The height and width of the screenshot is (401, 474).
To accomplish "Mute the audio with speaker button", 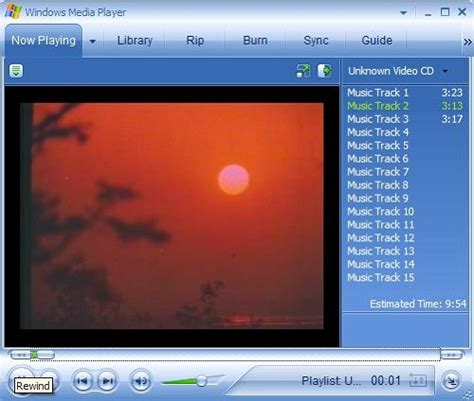I will pos(141,381).
